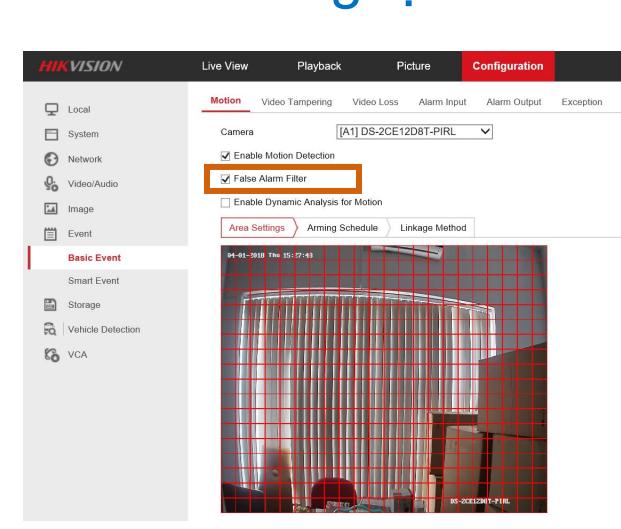The width and height of the screenshot is (621, 529).
Task: Toggle the False Alarm Filter checkbox
Action: [x=224, y=178]
